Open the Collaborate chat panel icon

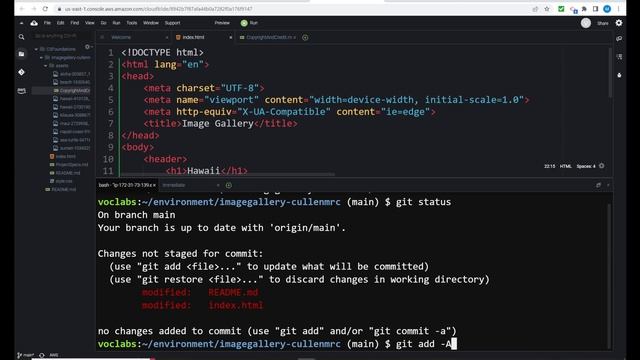(x=619, y=38)
